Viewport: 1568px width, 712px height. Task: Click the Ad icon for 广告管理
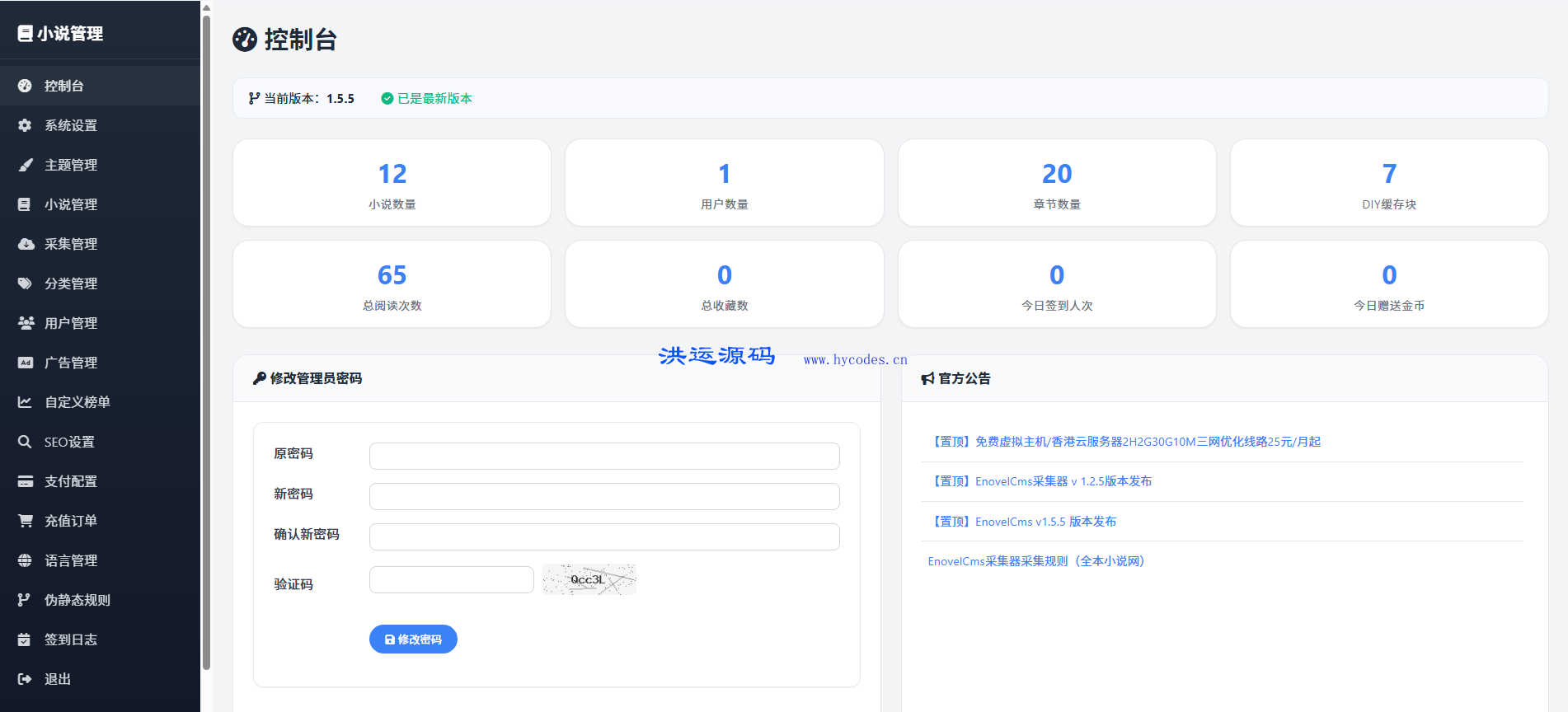pos(26,363)
